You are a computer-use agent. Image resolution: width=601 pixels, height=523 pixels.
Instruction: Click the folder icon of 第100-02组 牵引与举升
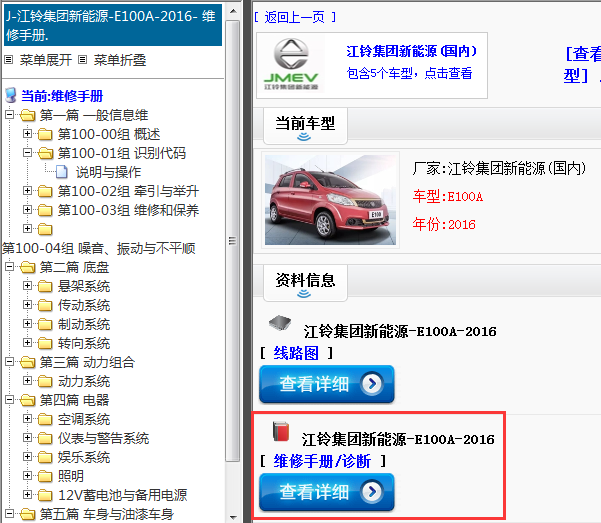click(x=45, y=191)
